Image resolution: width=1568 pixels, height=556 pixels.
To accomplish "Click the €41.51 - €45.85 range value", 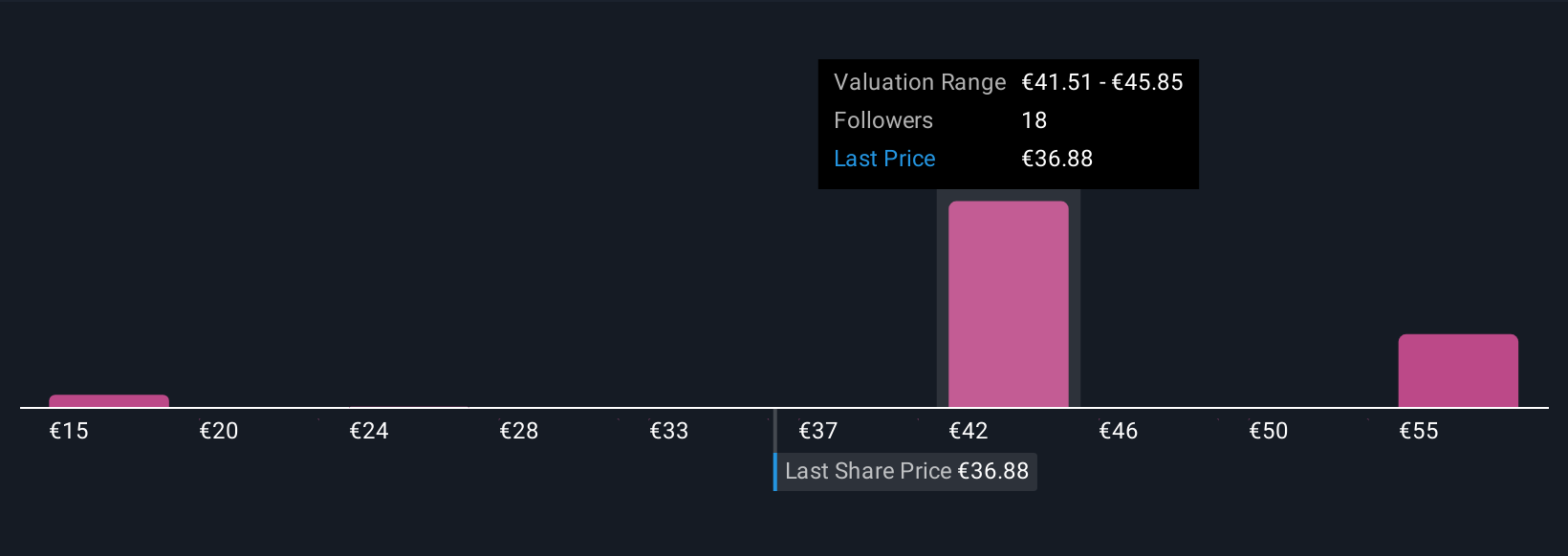I will tap(1102, 82).
